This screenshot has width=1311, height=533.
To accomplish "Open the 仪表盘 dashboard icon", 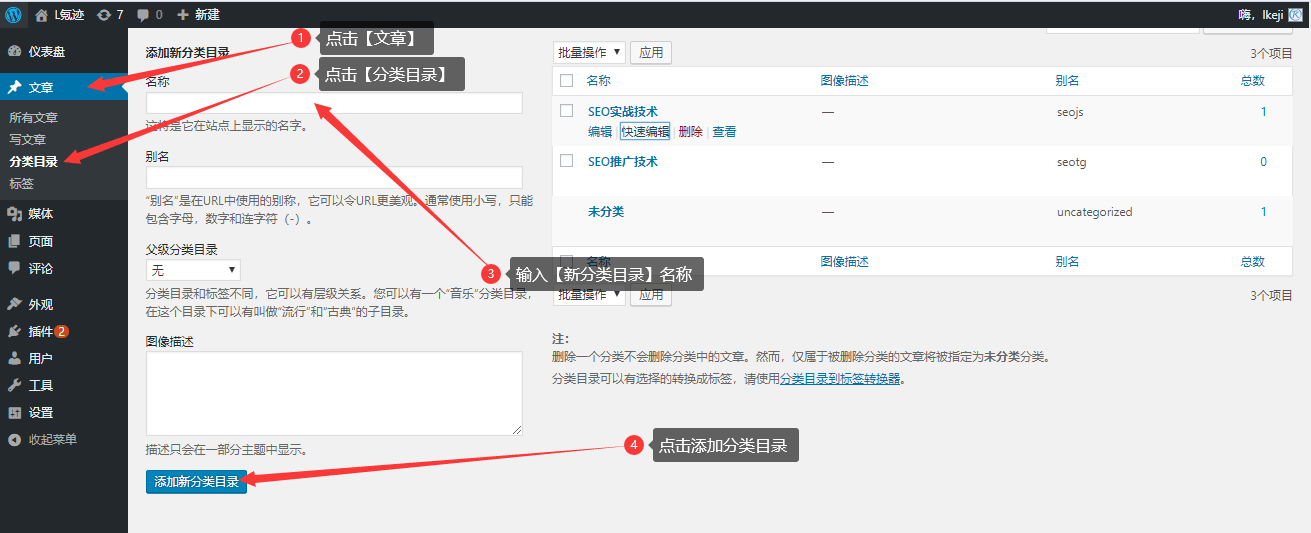I will point(14,51).
